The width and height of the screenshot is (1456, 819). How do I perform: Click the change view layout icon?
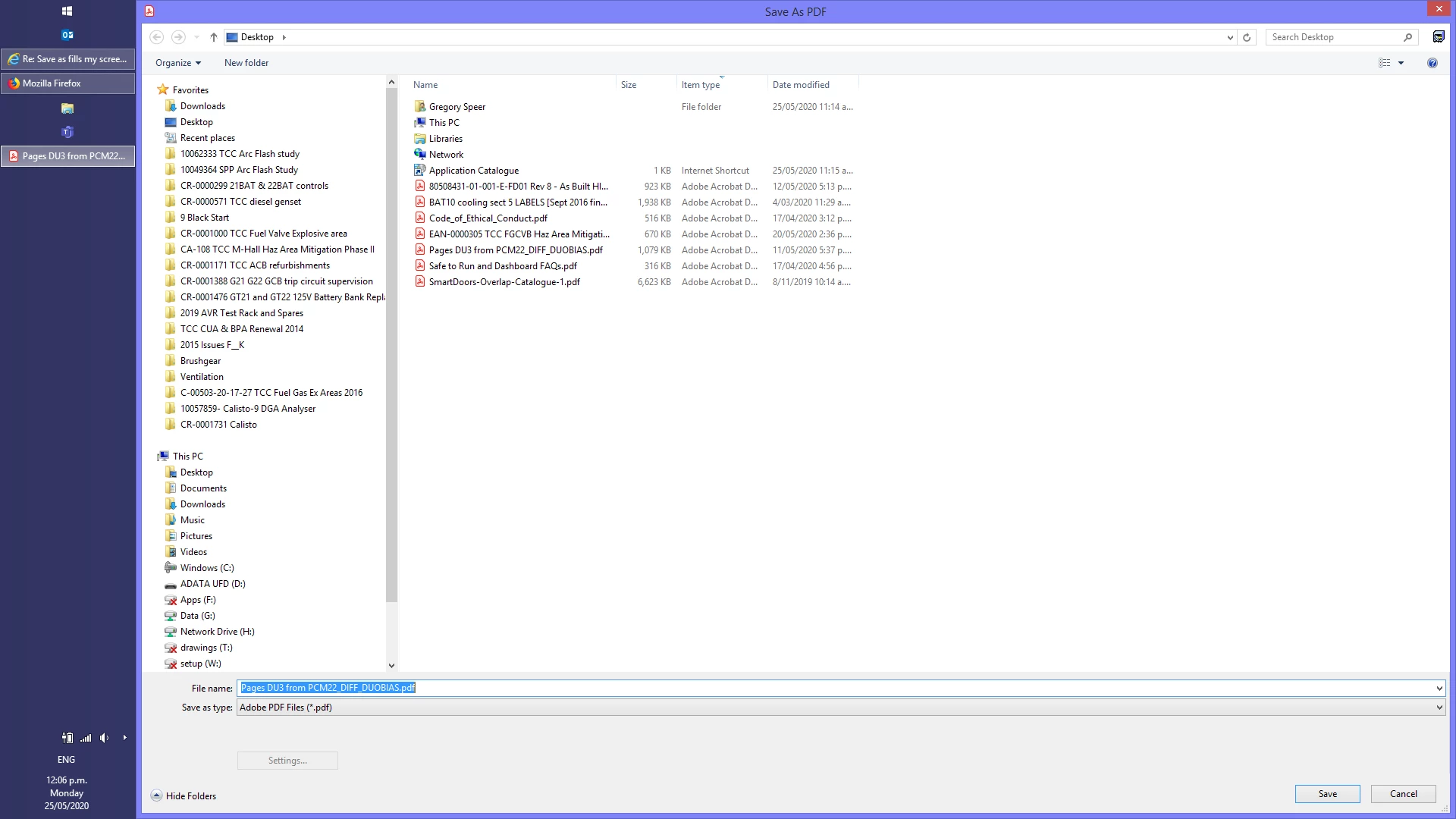click(x=1385, y=63)
